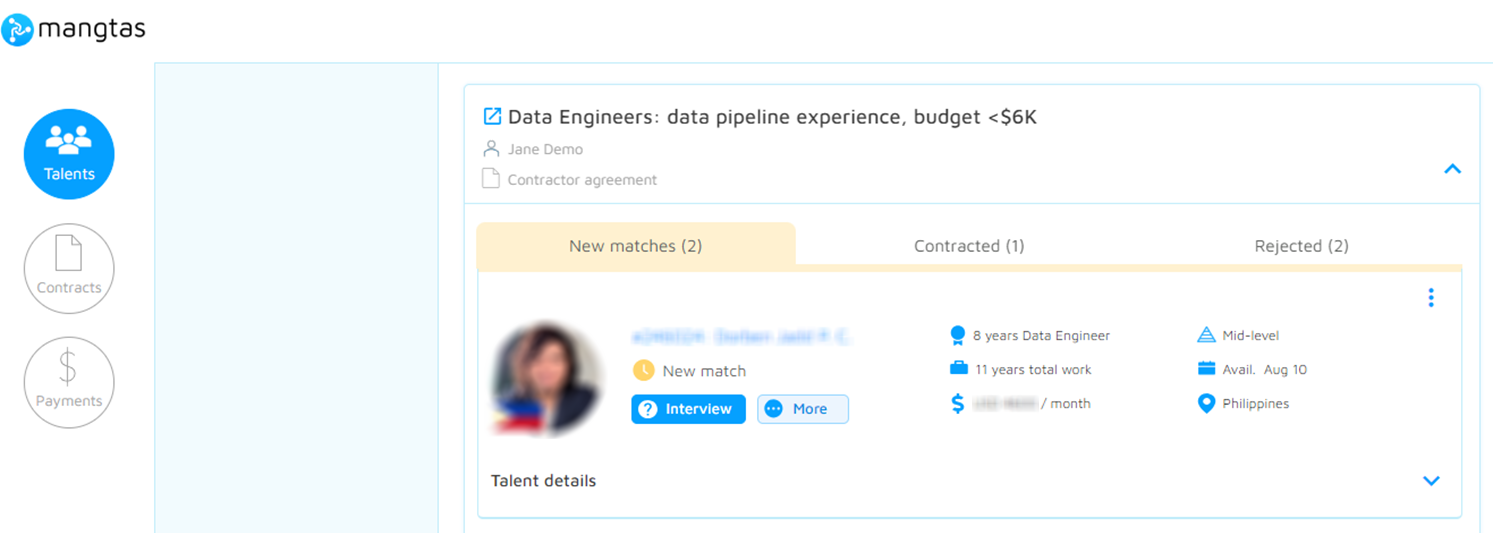The width and height of the screenshot is (1493, 533).
Task: Select the New matches (2) tab
Action: (x=636, y=245)
